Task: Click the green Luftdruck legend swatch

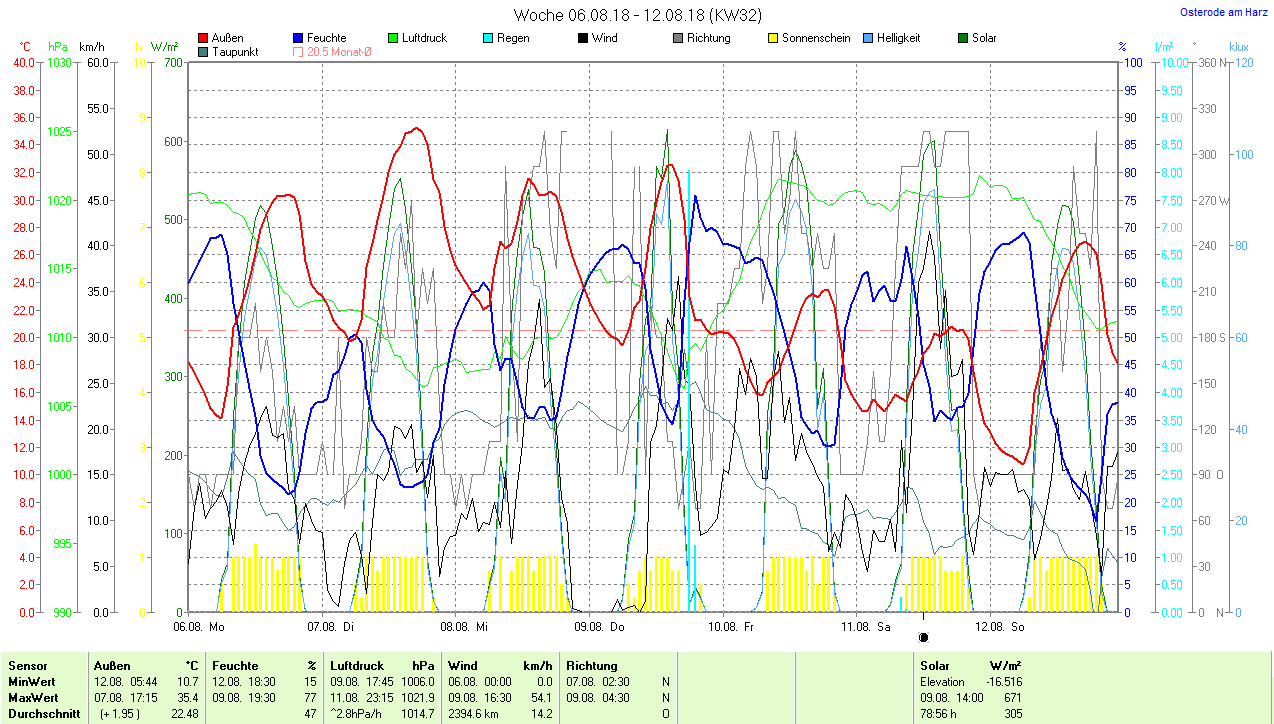Action: coord(393,38)
